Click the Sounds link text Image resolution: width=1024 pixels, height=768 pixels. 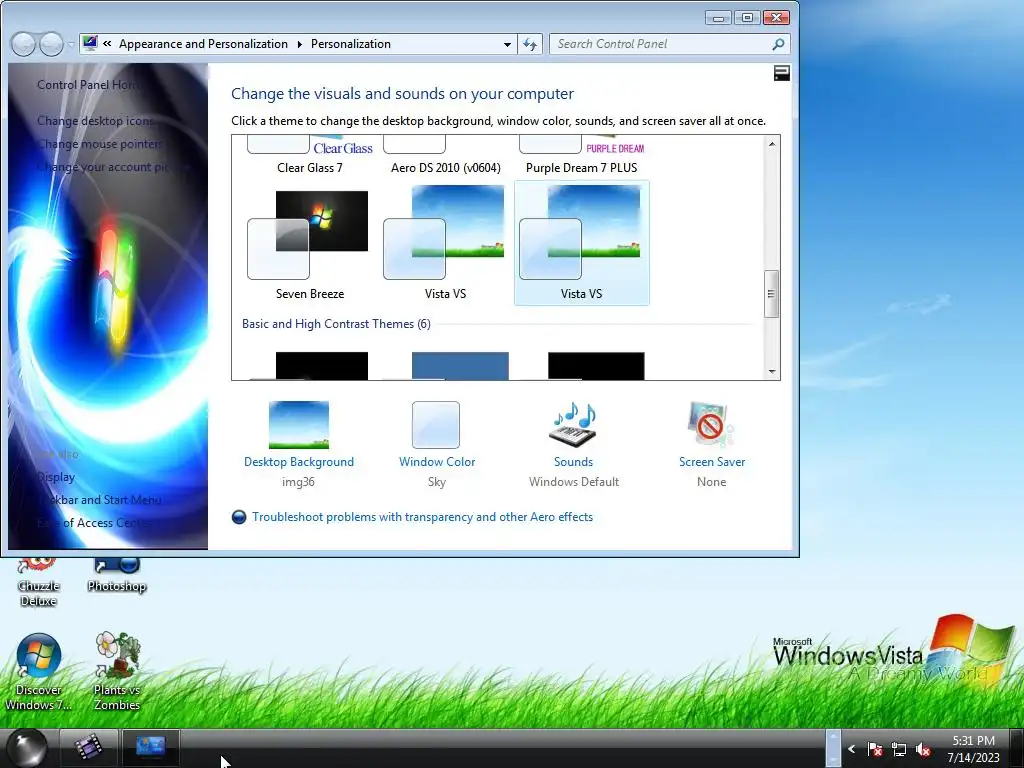point(573,462)
